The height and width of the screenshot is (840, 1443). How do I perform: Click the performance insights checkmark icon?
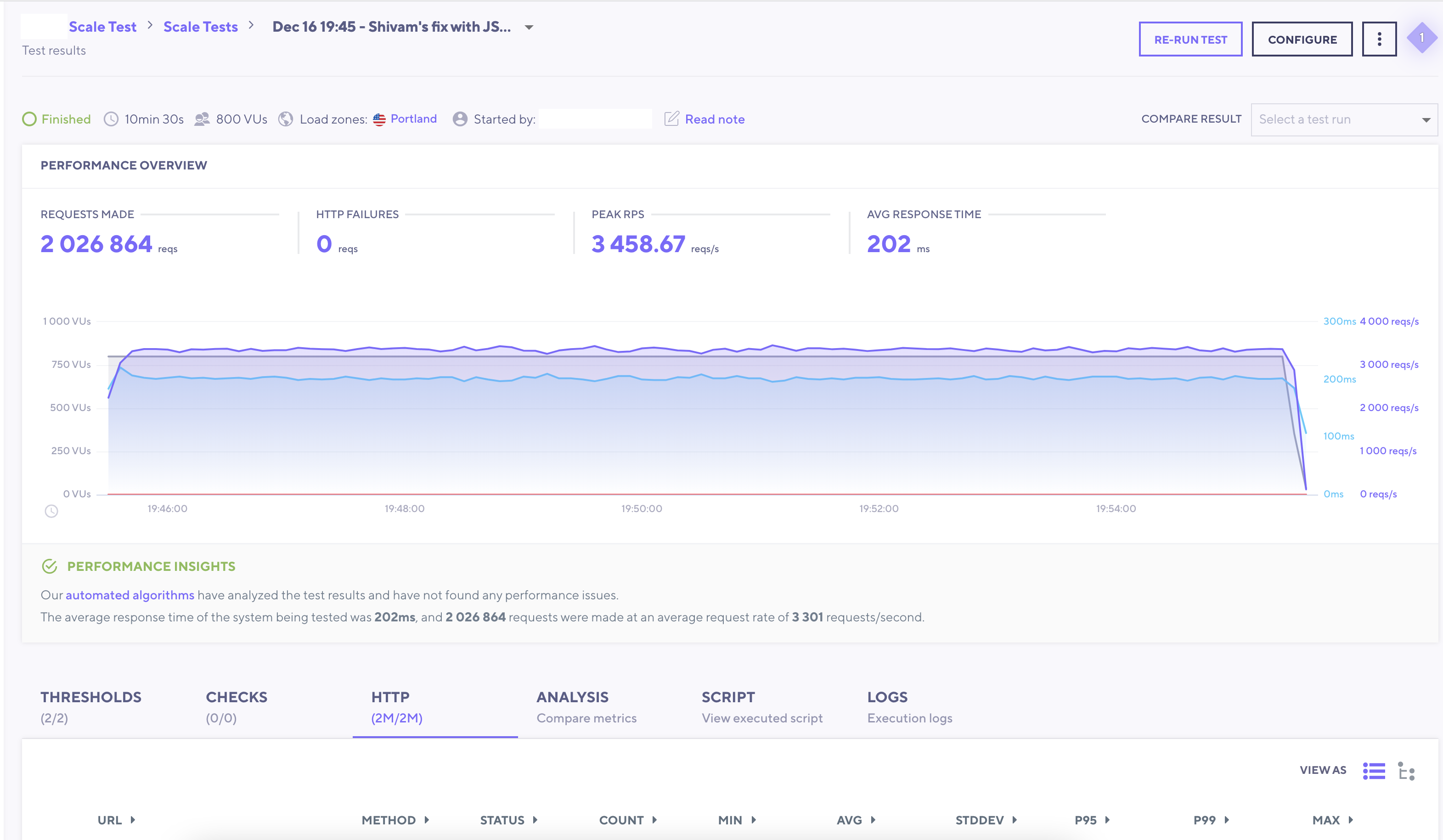coord(50,566)
